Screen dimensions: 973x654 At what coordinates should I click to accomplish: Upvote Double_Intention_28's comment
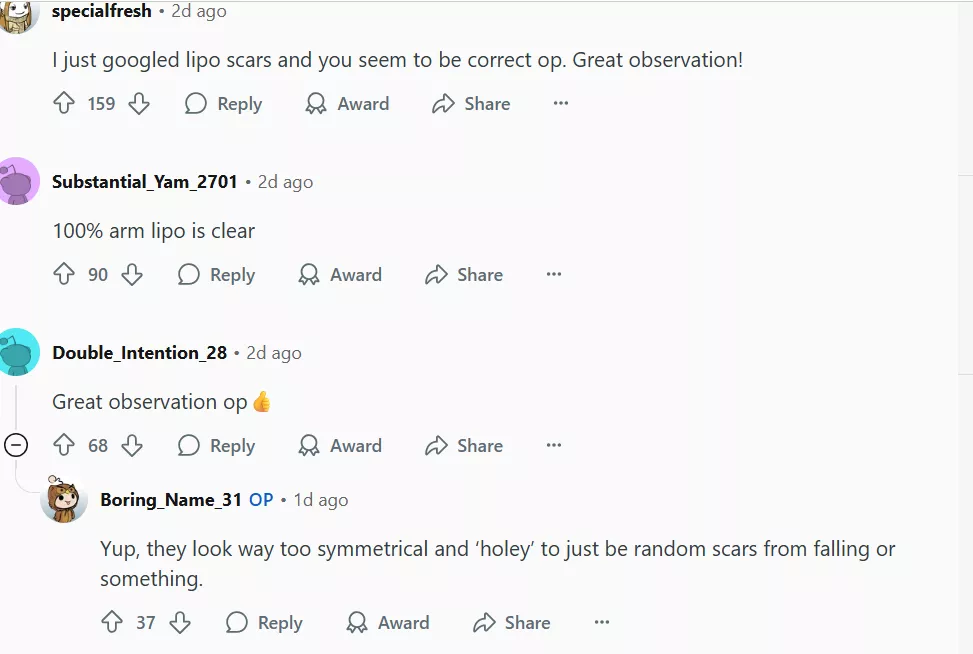(64, 446)
